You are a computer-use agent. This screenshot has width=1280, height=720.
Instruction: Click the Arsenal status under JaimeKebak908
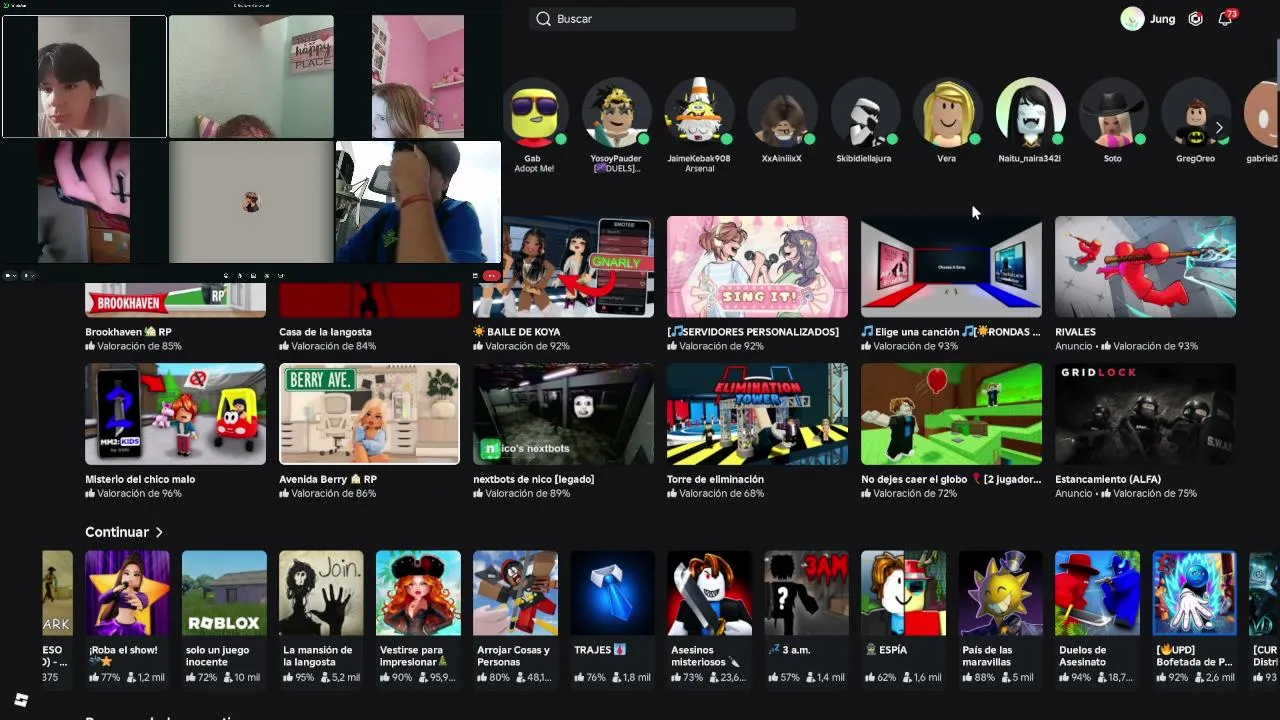coord(699,168)
